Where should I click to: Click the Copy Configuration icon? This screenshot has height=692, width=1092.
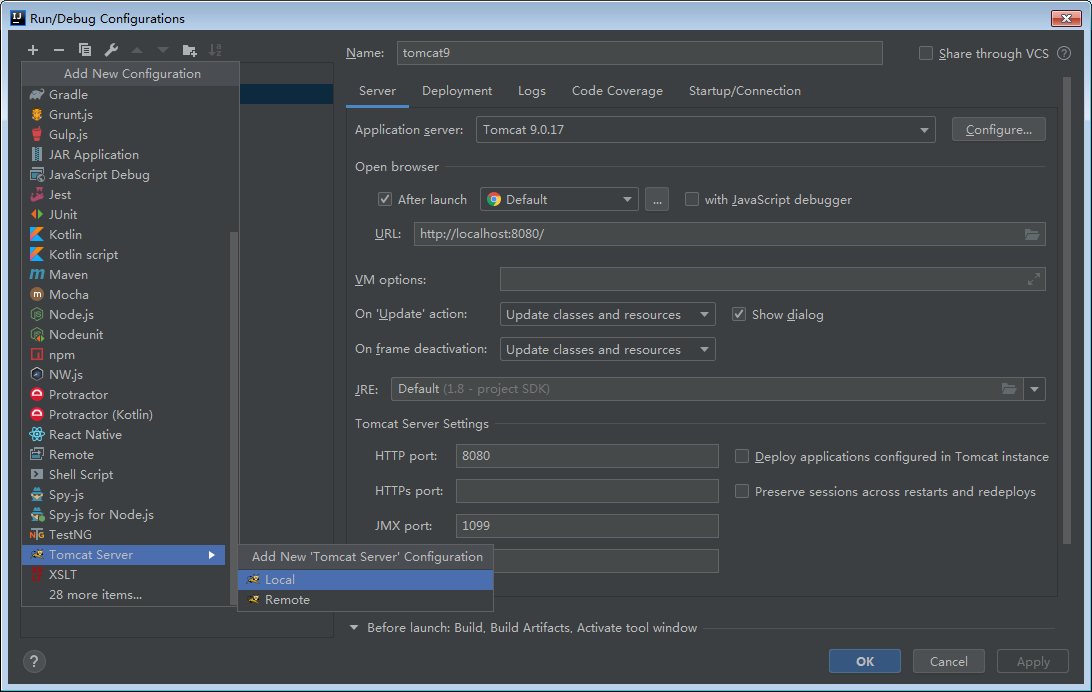[x=85, y=50]
